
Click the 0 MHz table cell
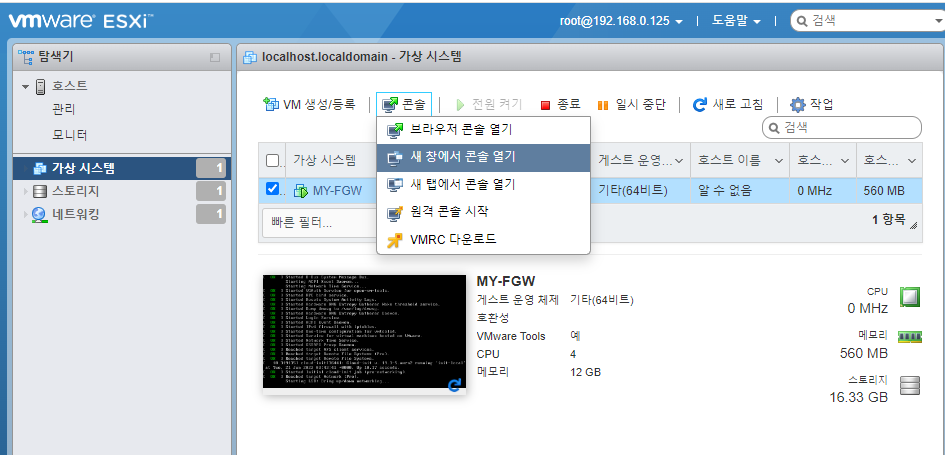pos(814,191)
